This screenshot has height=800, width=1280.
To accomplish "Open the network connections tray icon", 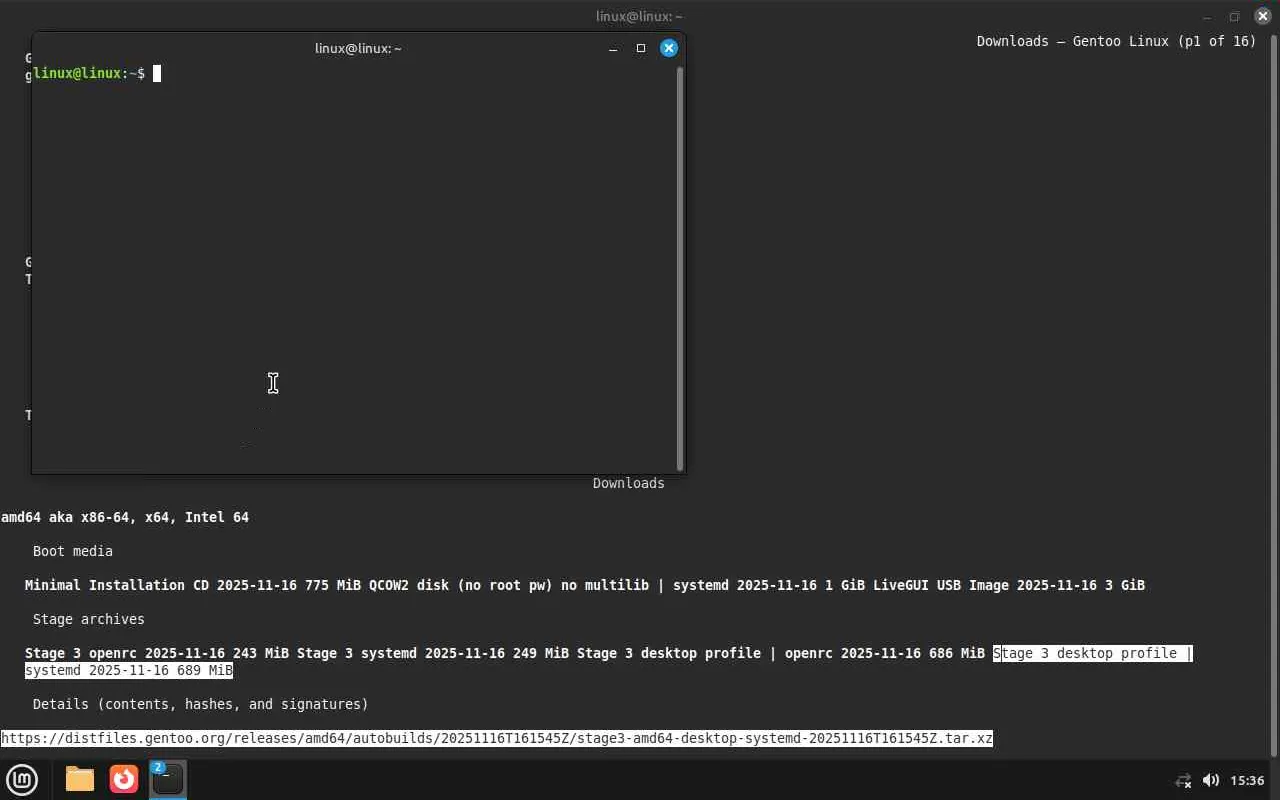I will pos(1183,780).
